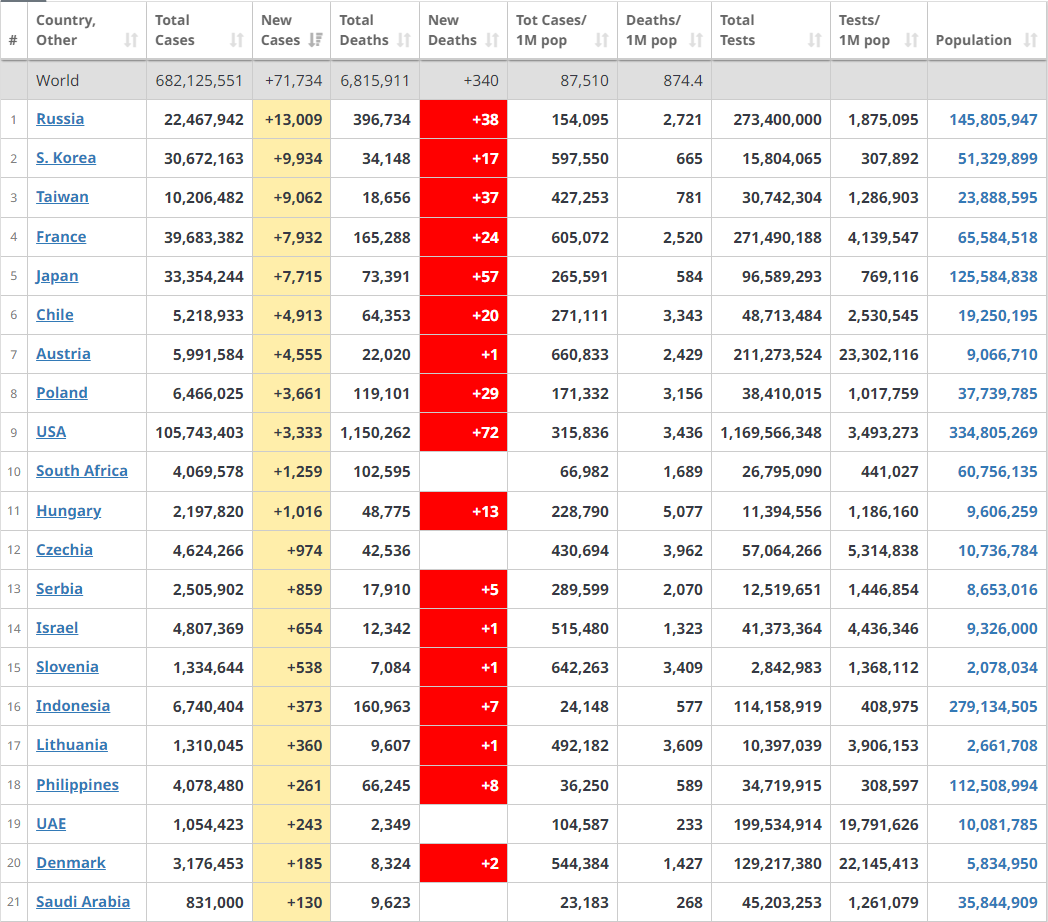Sort by Population column icon

click(1030, 40)
